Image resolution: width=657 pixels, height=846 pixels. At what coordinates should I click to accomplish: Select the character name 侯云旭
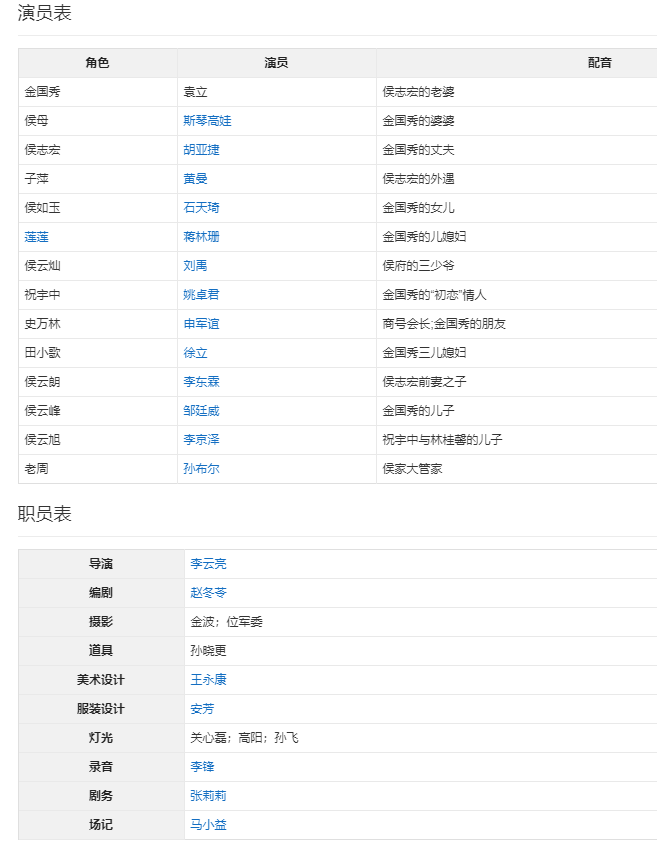click(42, 440)
